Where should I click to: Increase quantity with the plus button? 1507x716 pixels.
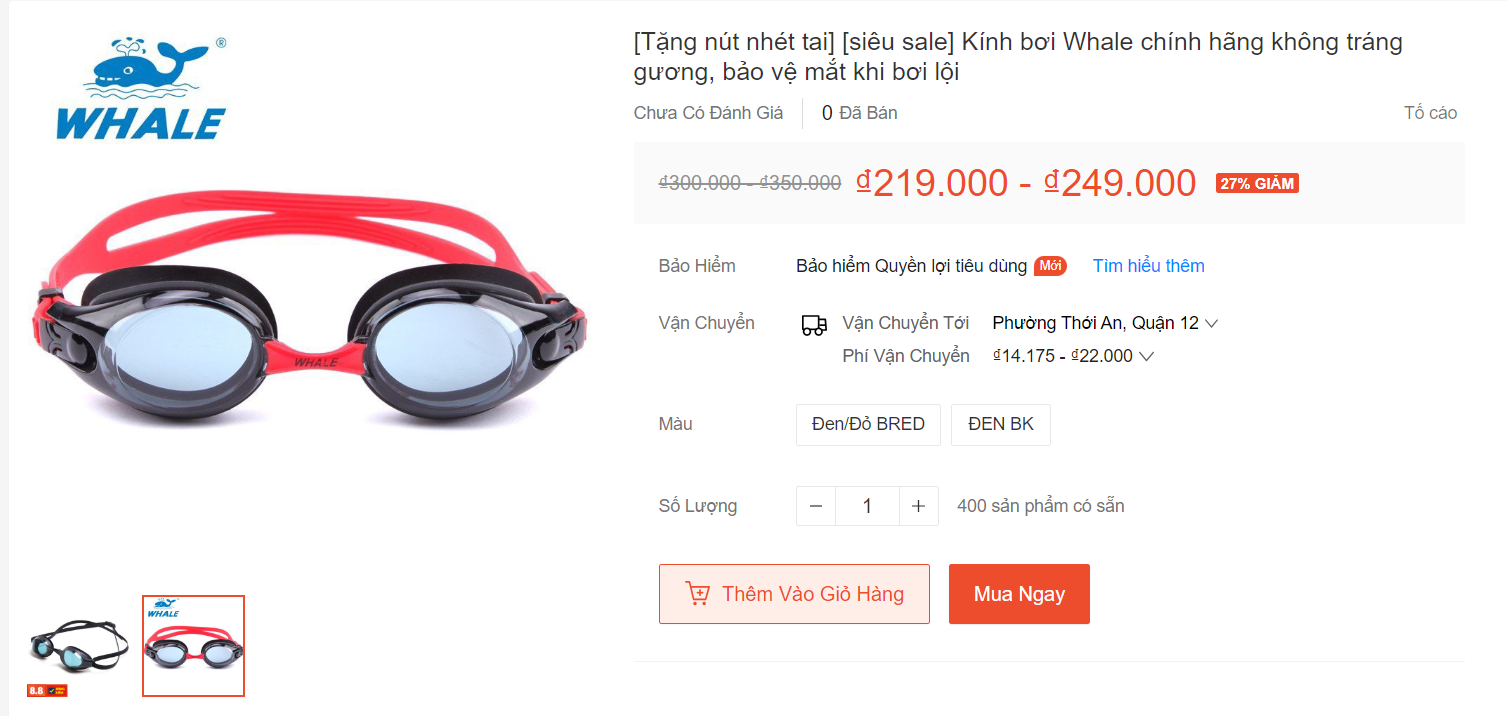pyautogui.click(x=919, y=506)
